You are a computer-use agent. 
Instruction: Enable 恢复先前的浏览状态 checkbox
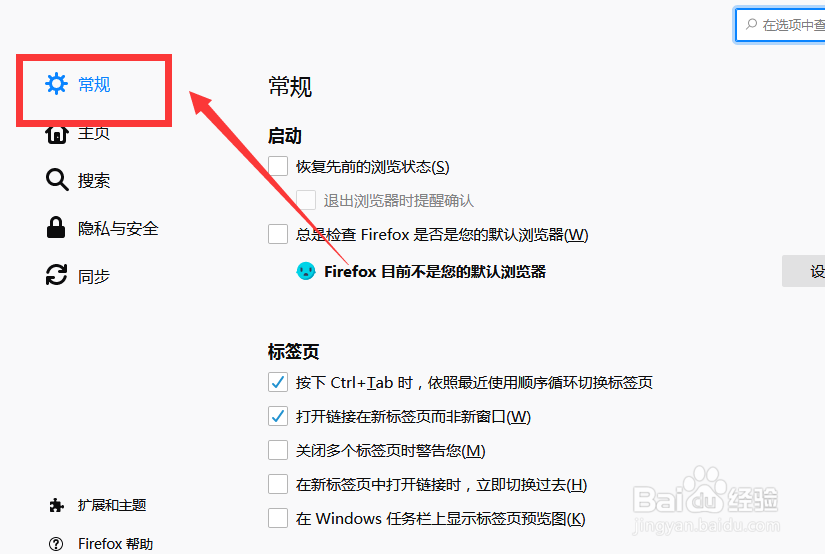tap(278, 166)
